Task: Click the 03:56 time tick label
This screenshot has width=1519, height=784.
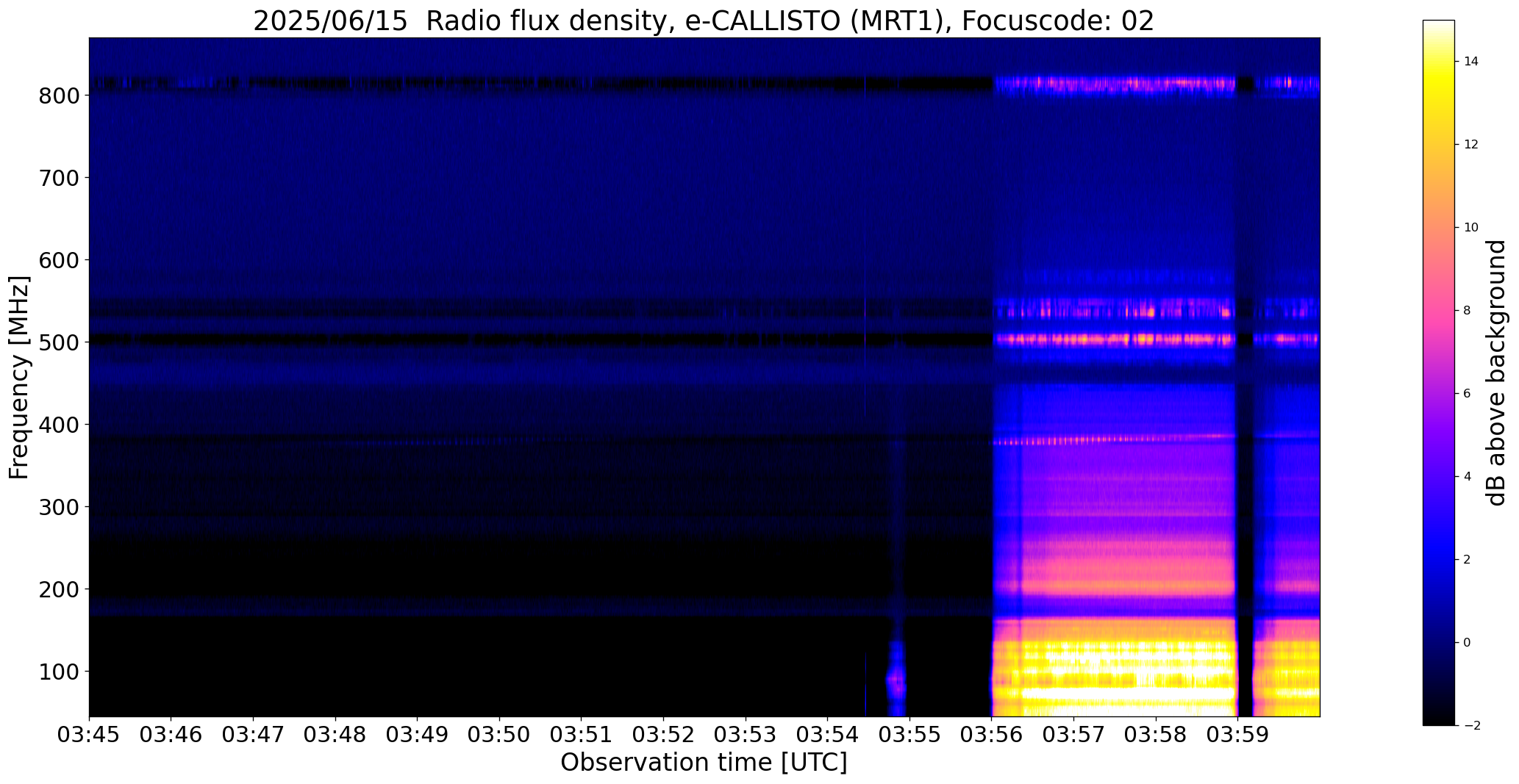Action: click(992, 735)
